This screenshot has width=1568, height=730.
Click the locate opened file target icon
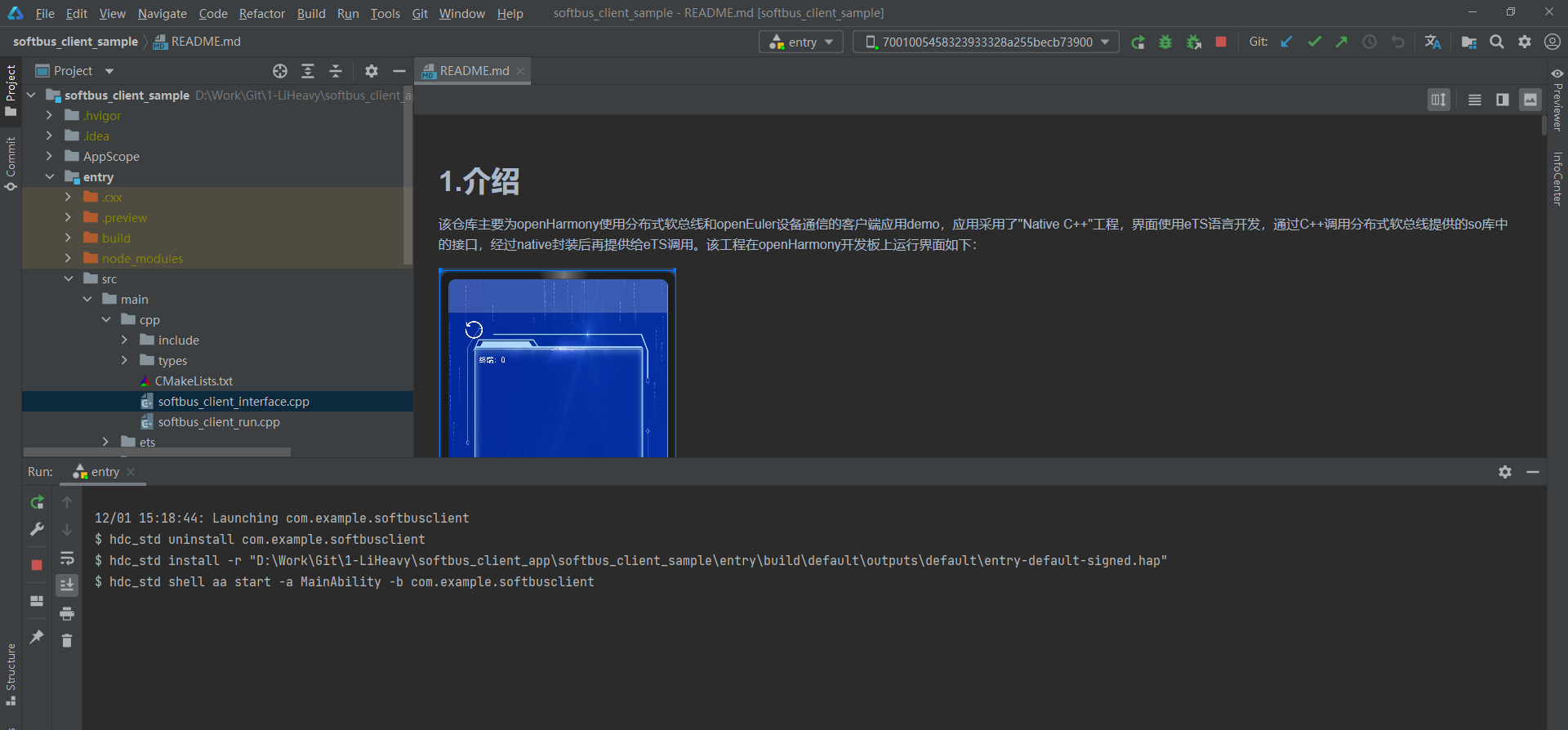280,71
